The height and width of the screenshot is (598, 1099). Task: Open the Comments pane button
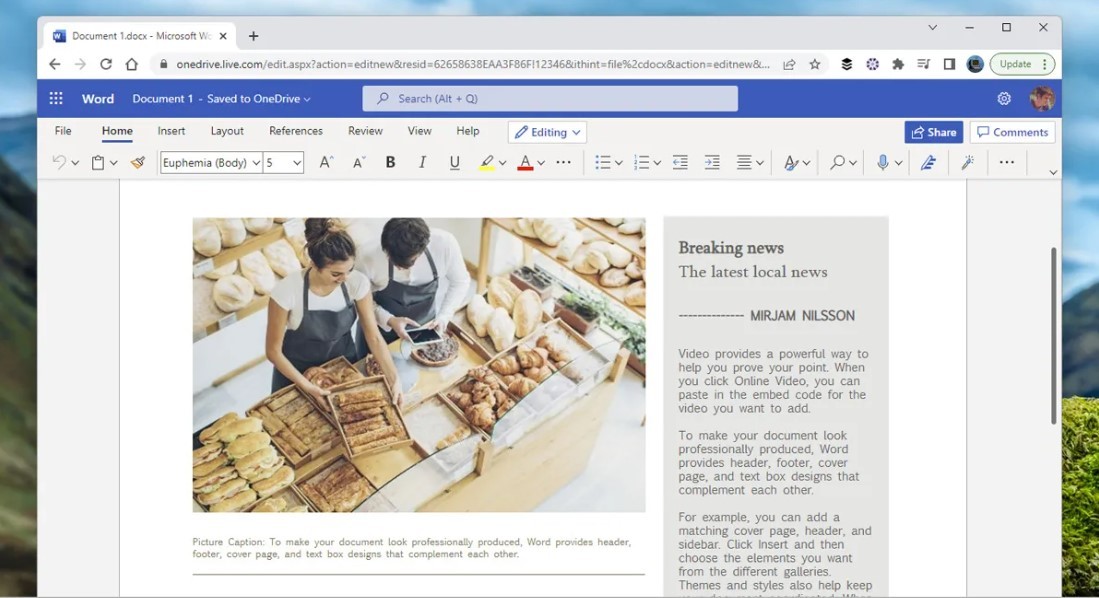(x=1012, y=132)
